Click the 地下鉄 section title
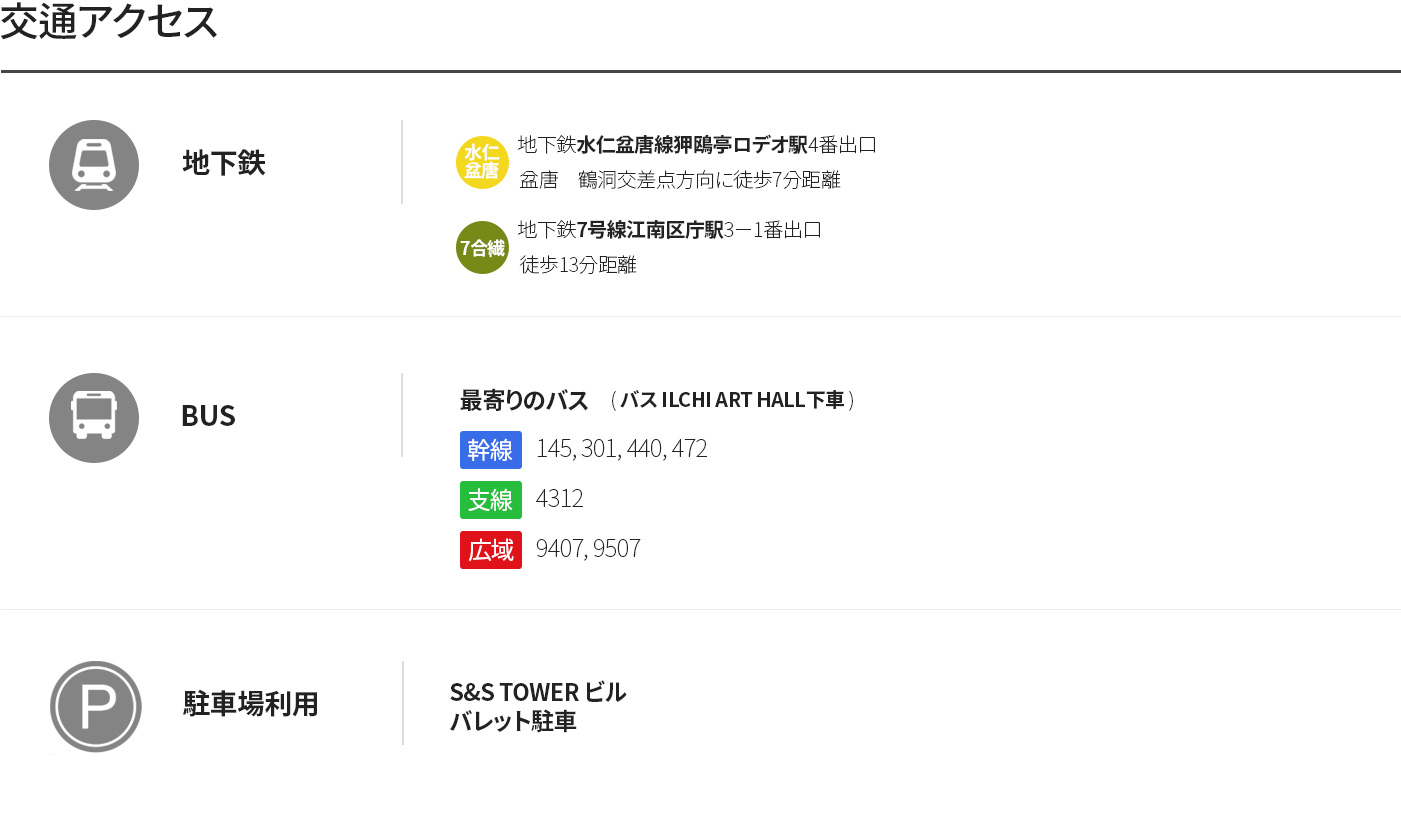The width and height of the screenshot is (1401, 813). coord(224,163)
